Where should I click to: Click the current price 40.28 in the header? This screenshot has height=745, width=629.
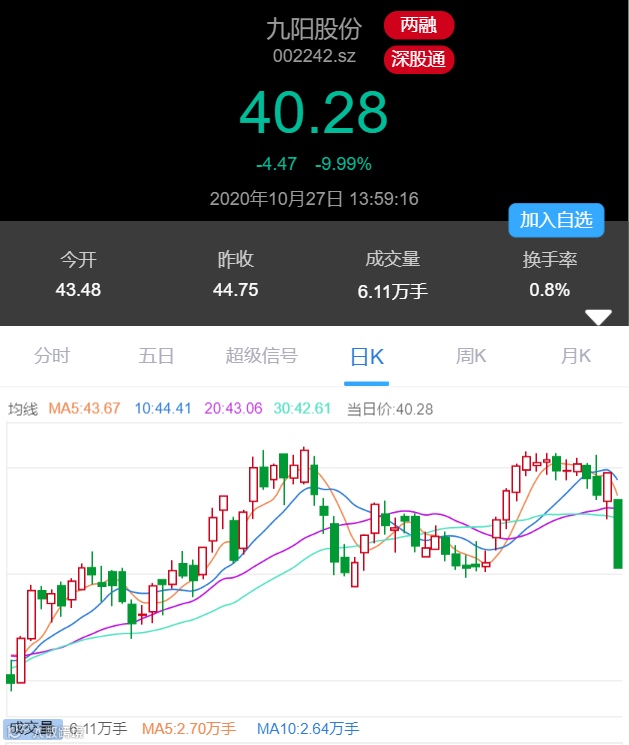314,113
